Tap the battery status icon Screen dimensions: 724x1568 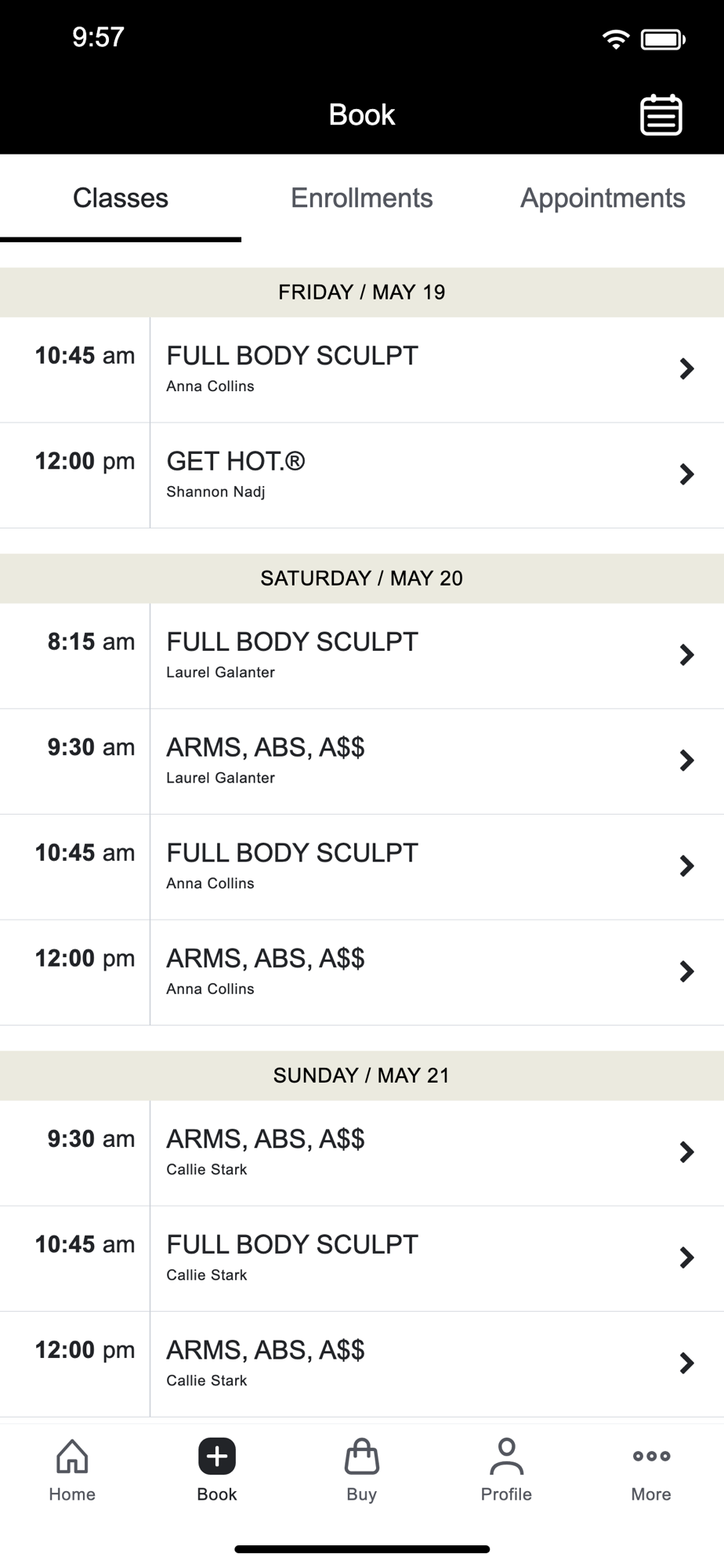(x=663, y=38)
